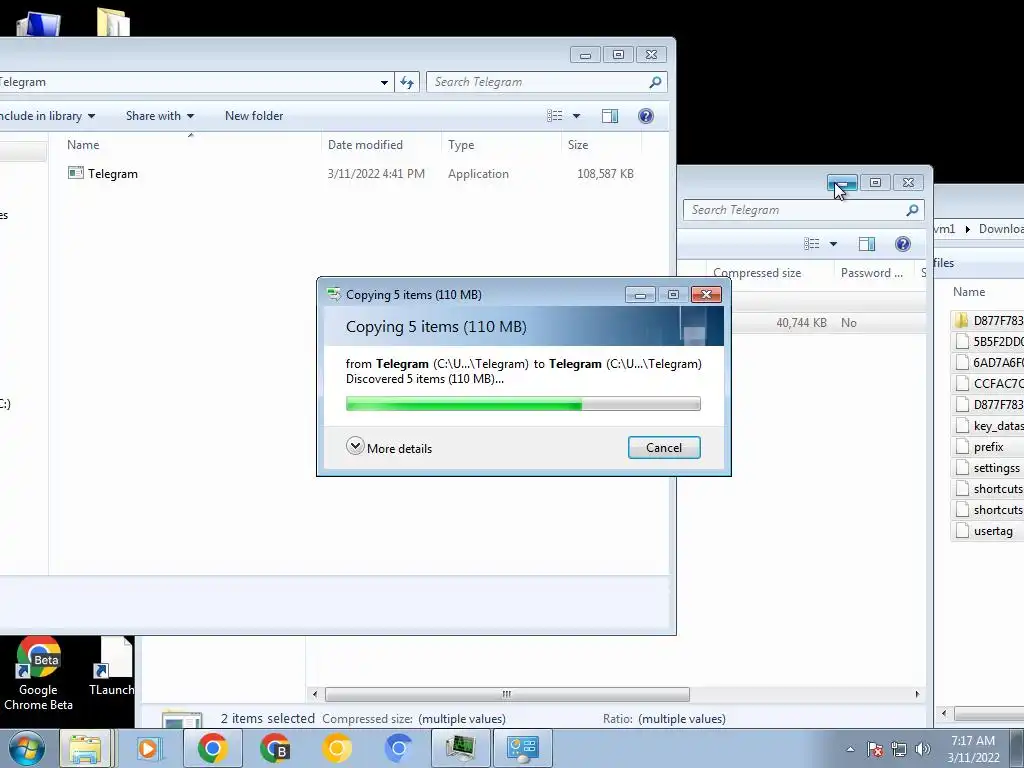This screenshot has width=1024, height=768.
Task: Click horizontal scrollbar thumb in zip window
Action: (x=507, y=694)
